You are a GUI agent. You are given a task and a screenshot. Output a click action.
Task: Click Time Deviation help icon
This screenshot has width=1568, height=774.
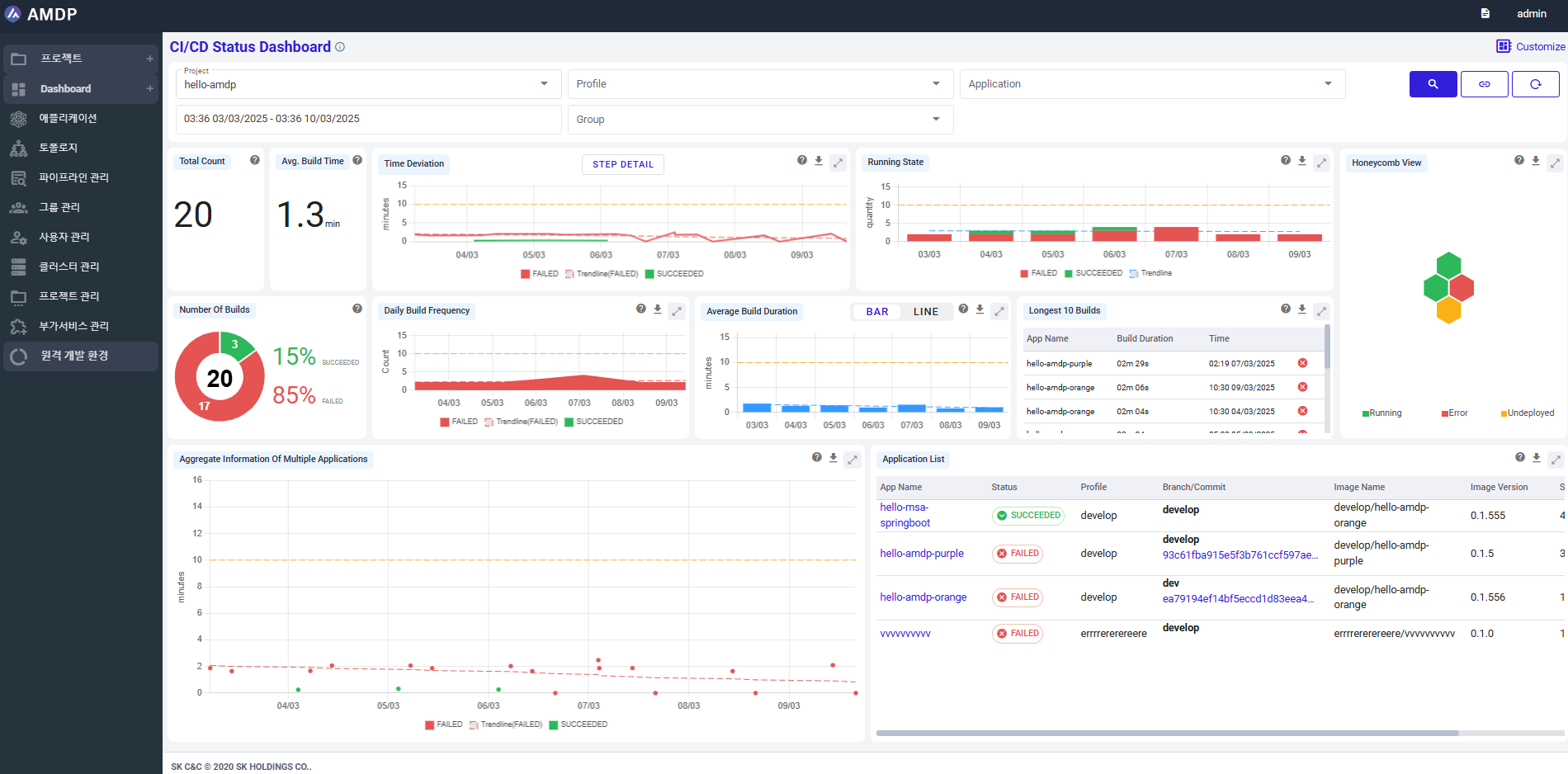click(802, 160)
